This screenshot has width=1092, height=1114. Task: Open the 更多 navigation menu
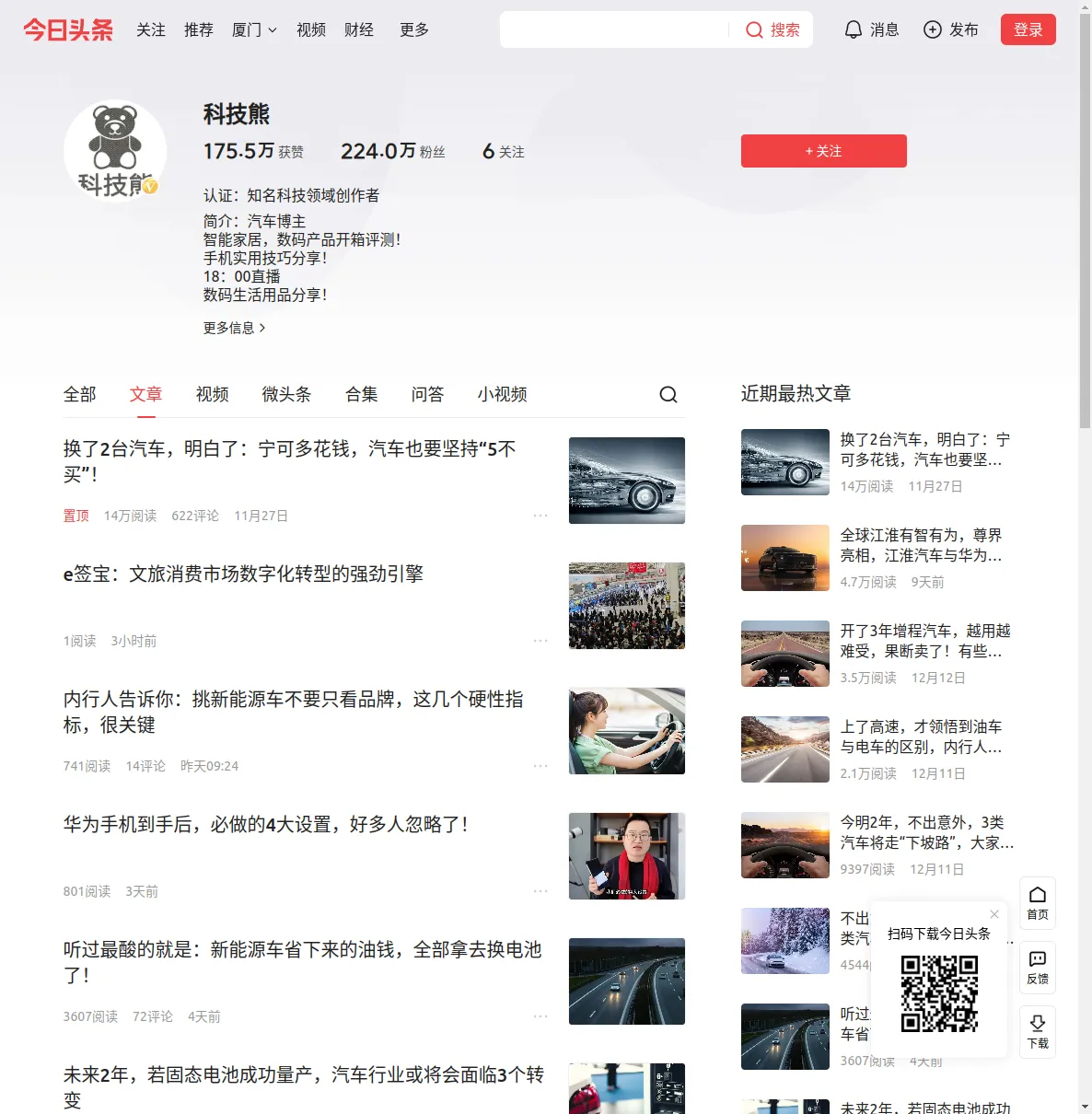(x=414, y=30)
